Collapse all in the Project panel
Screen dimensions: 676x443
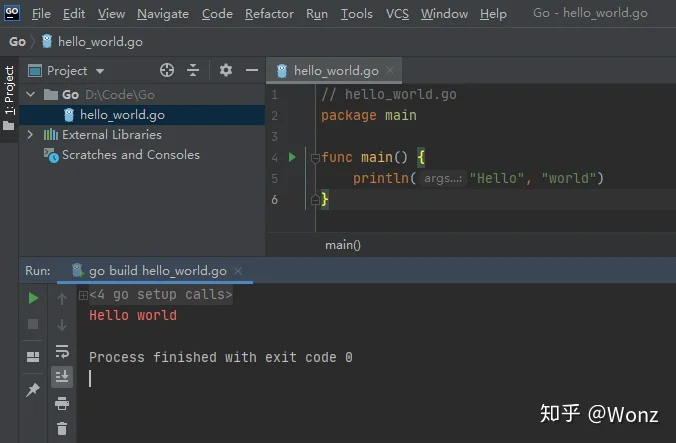pyautogui.click(x=193, y=70)
